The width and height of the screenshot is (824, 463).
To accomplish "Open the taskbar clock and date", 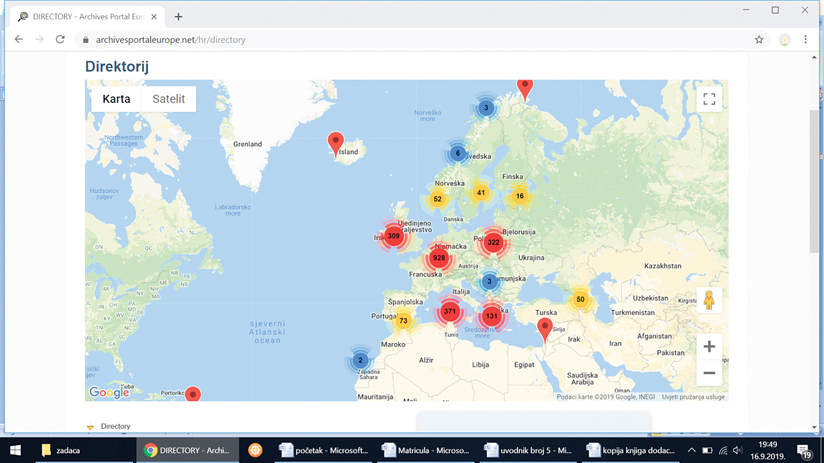I will click(x=768, y=450).
